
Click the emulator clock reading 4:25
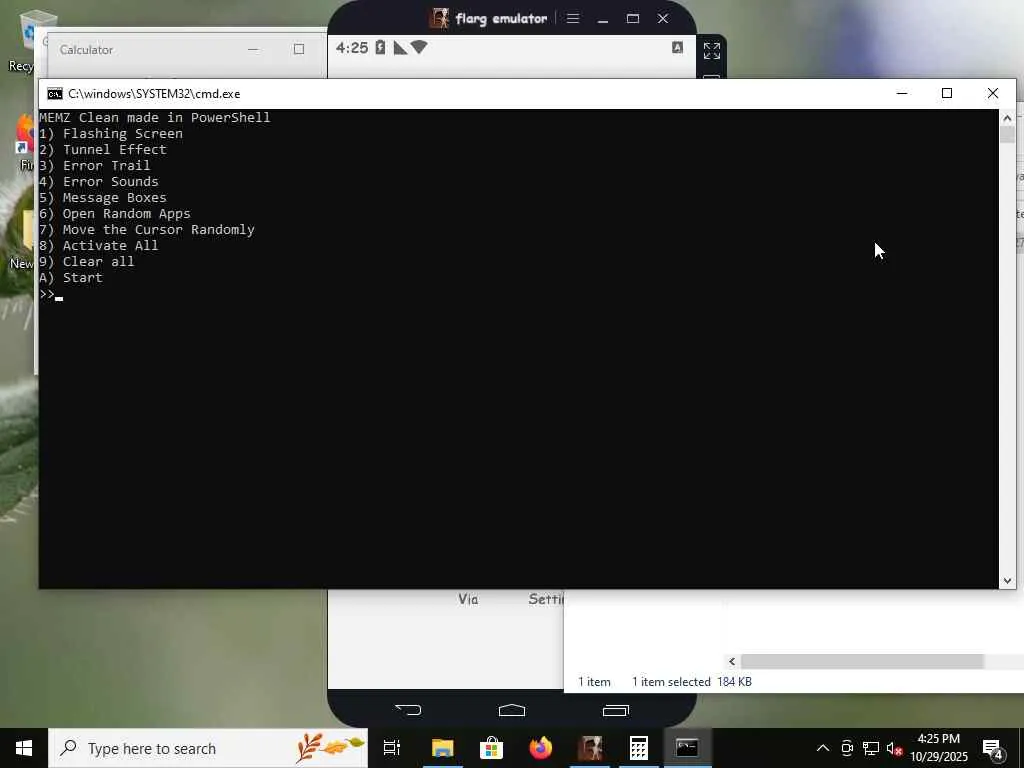(x=352, y=48)
